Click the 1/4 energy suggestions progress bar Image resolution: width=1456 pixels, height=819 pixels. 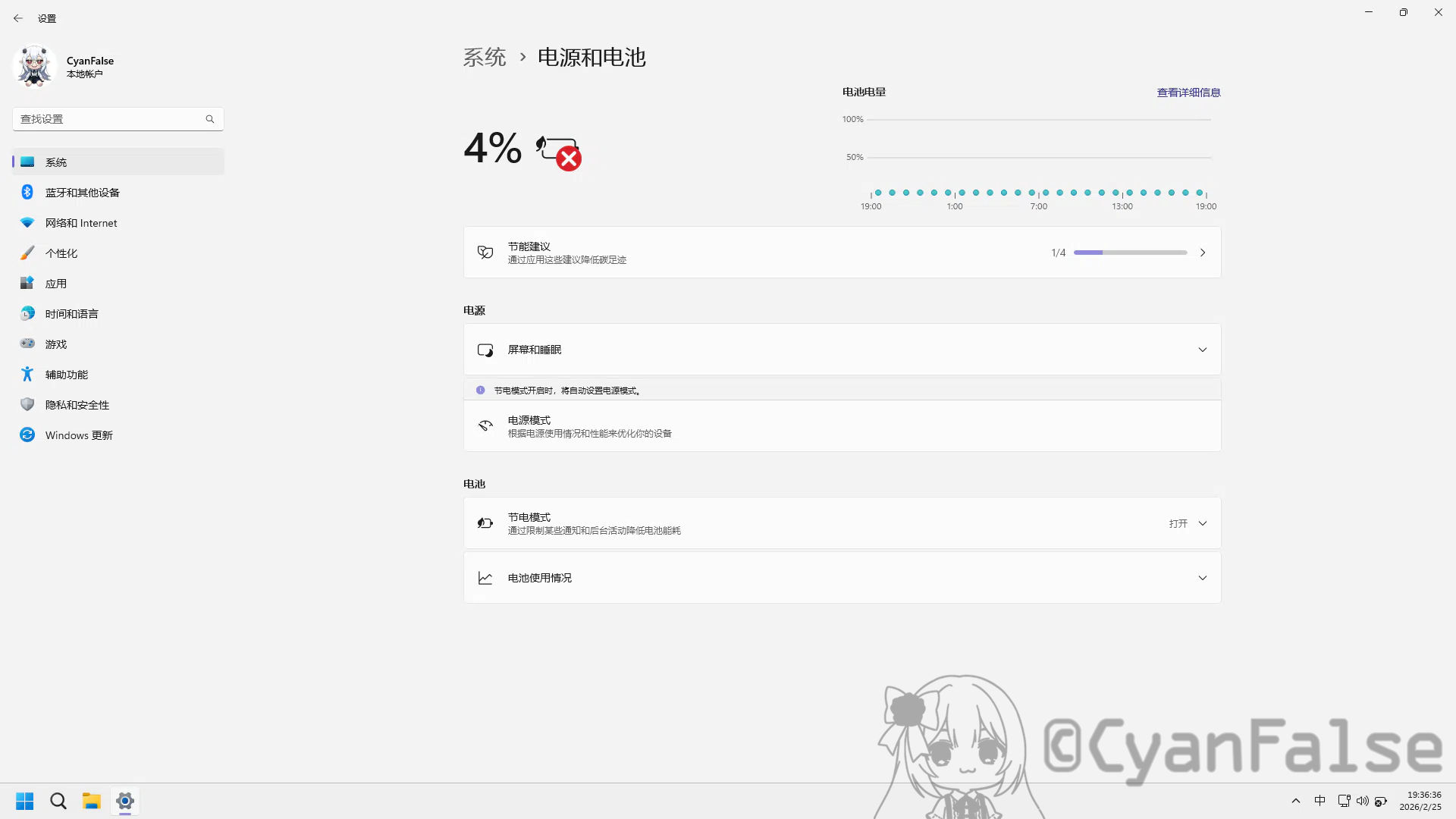click(x=1130, y=252)
